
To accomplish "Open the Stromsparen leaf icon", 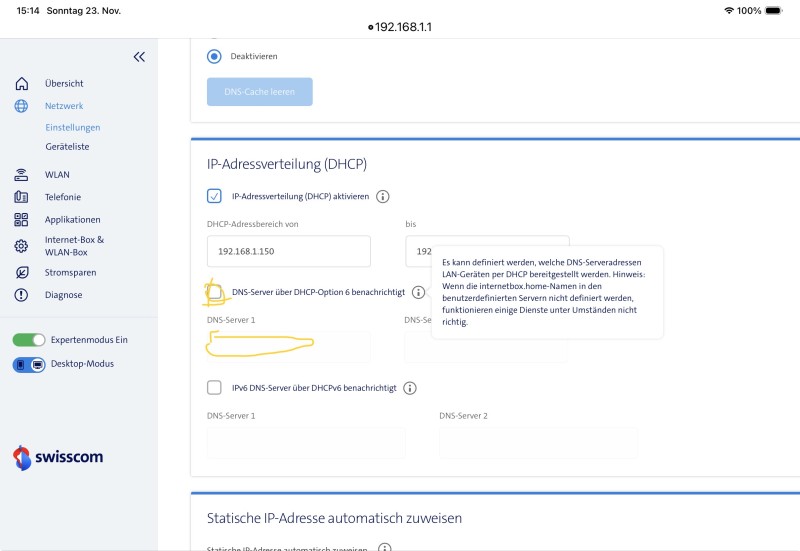I will [x=21, y=272].
